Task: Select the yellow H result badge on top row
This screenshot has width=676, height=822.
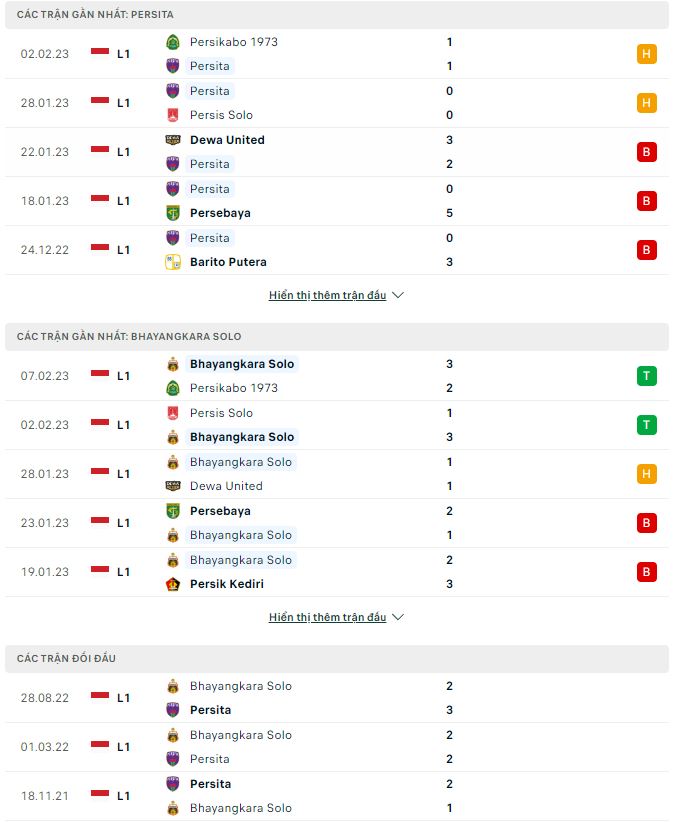Action: [647, 54]
